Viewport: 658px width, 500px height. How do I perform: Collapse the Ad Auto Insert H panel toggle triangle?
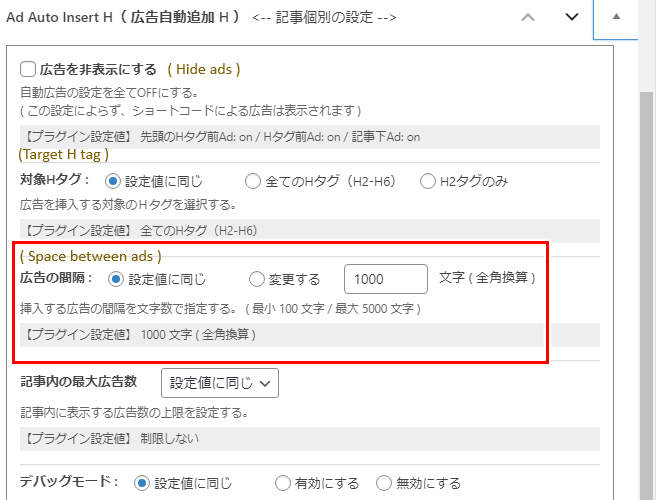pyautogui.click(x=616, y=17)
